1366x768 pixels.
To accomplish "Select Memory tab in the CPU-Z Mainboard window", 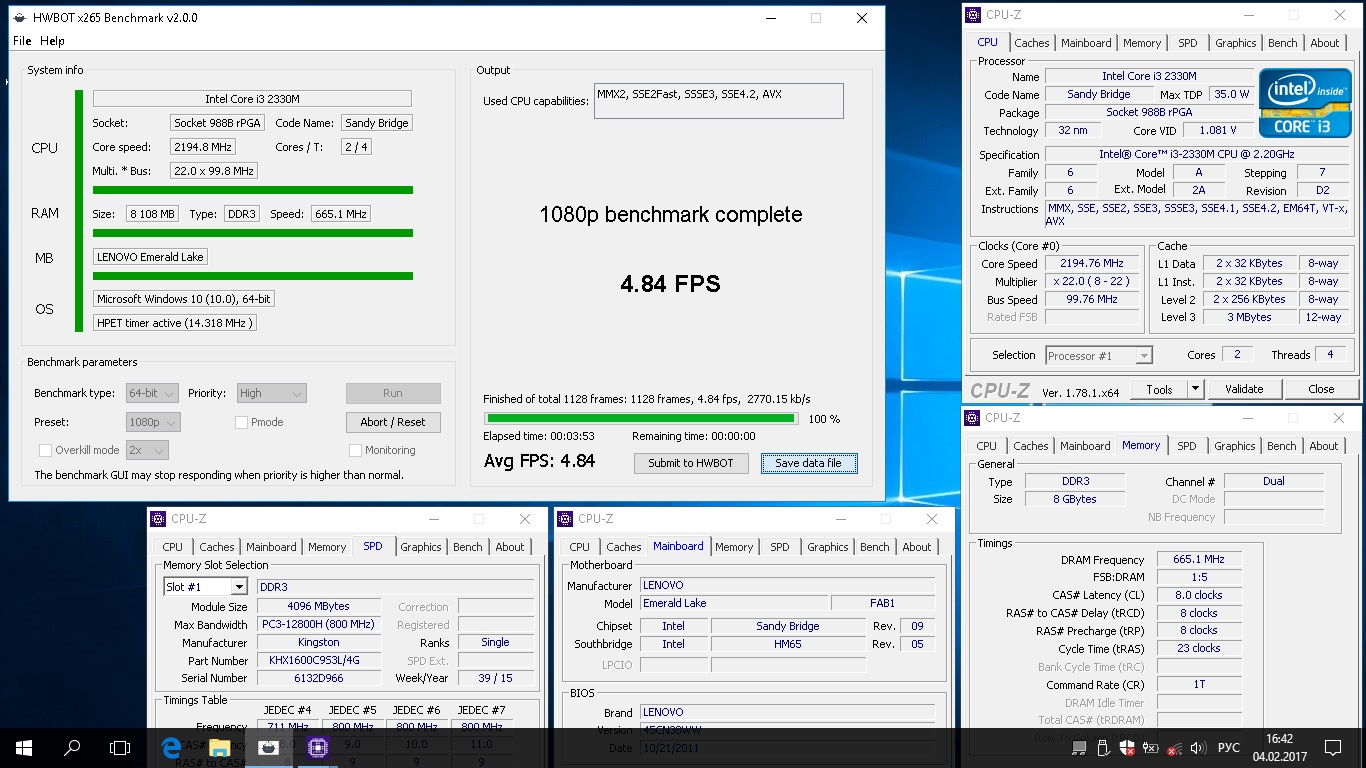I will pos(734,547).
